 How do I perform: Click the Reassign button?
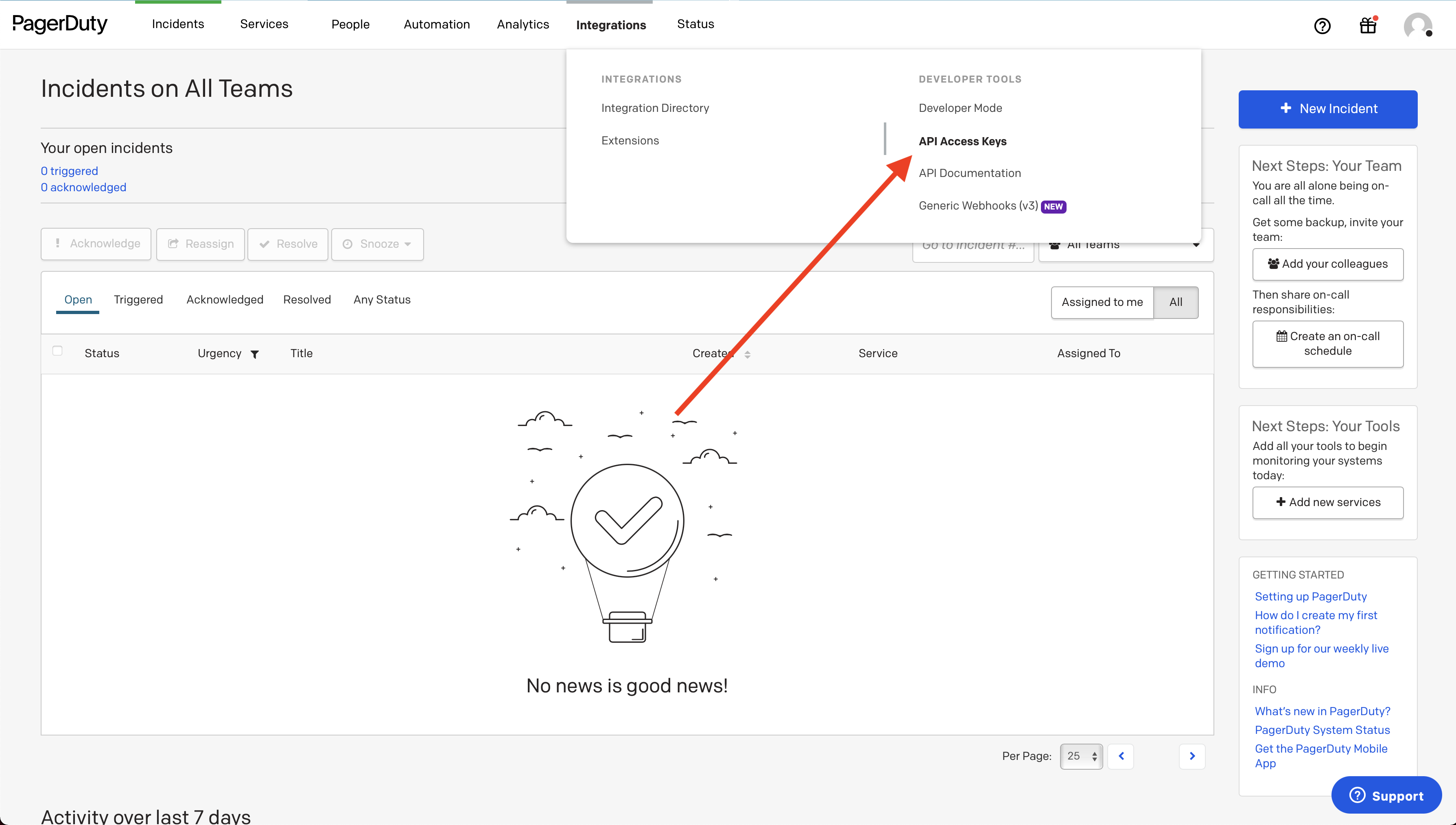(x=200, y=244)
